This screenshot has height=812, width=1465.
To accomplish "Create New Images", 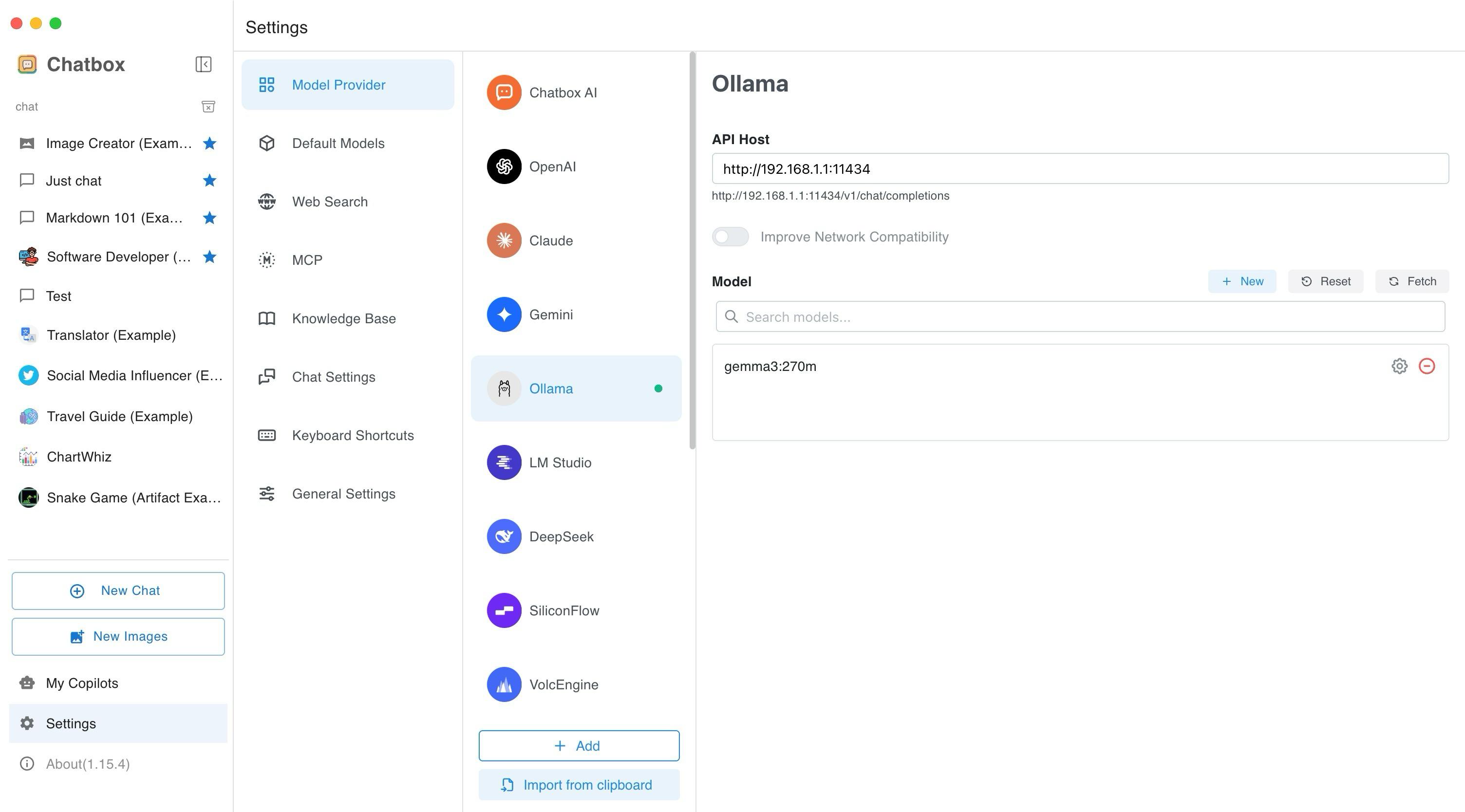I will [118, 636].
